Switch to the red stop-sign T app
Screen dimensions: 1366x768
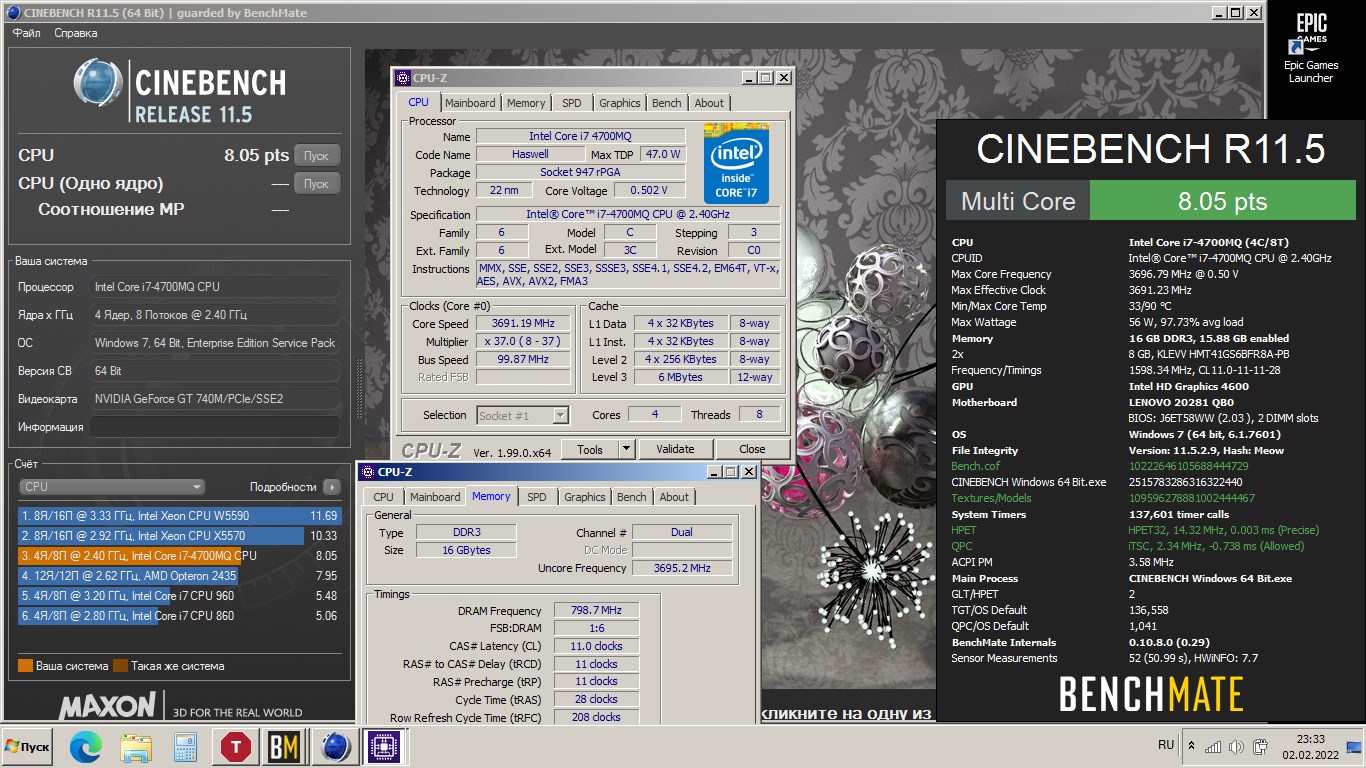click(236, 747)
